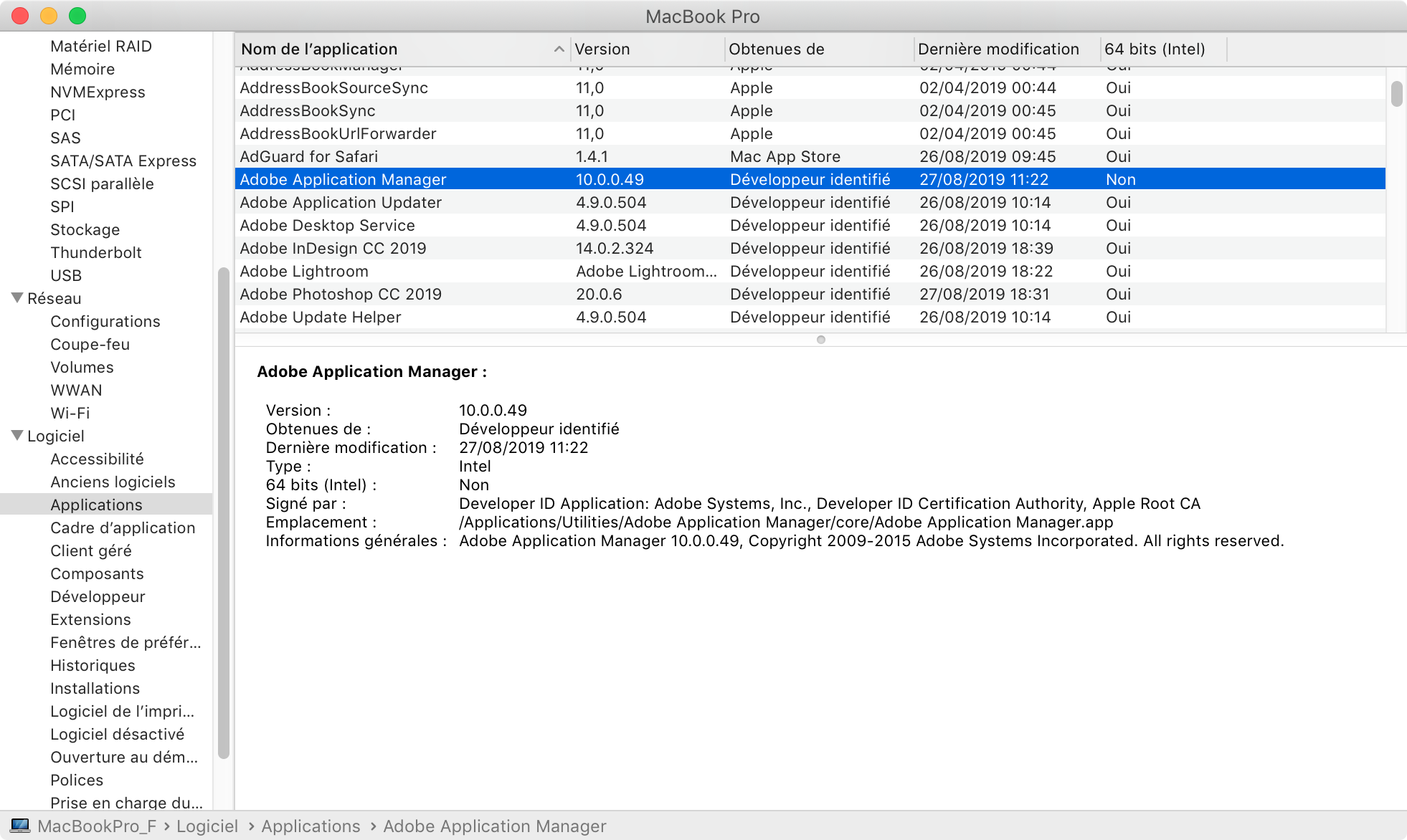1407x840 pixels.
Task: Collapse the Logiciel section triangle
Action: [x=17, y=435]
